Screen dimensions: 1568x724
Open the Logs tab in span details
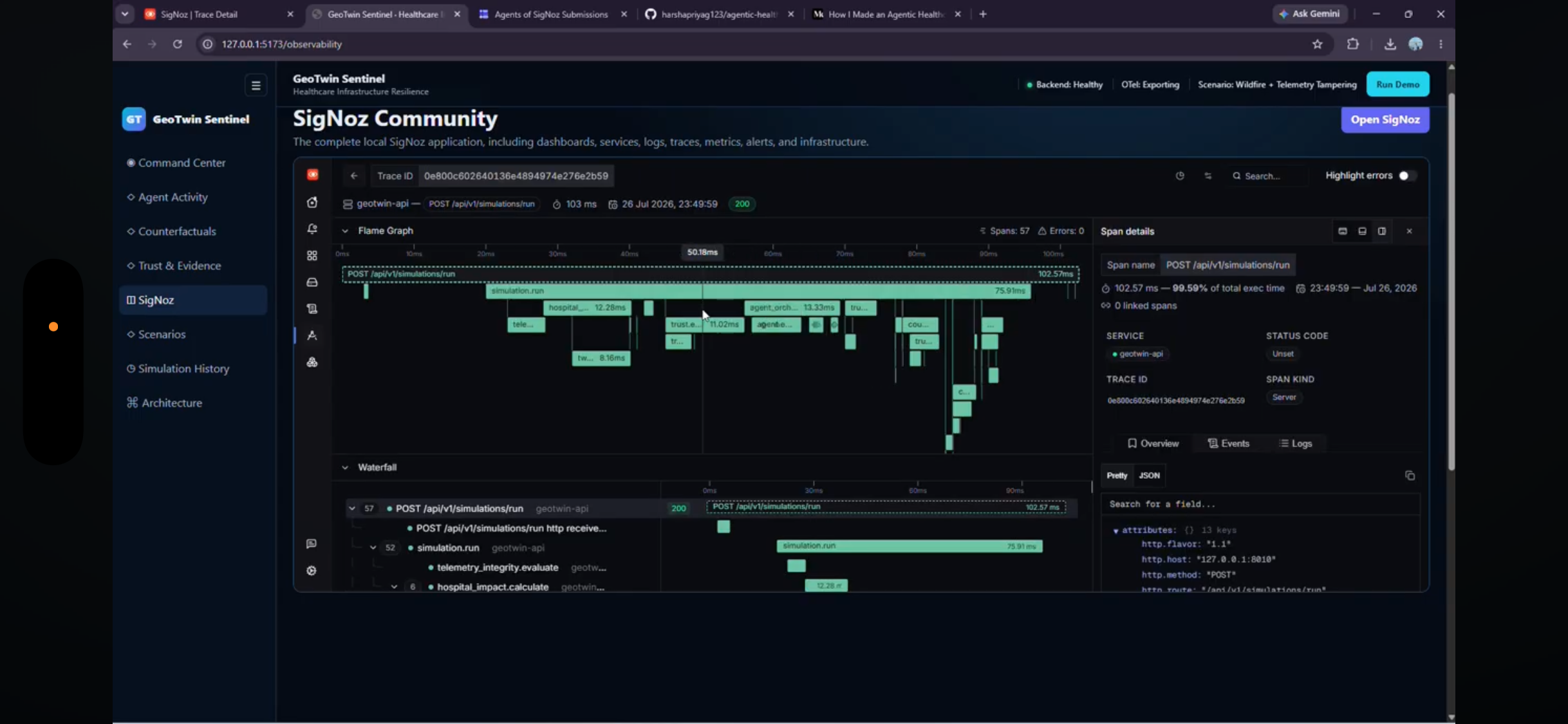[1296, 443]
